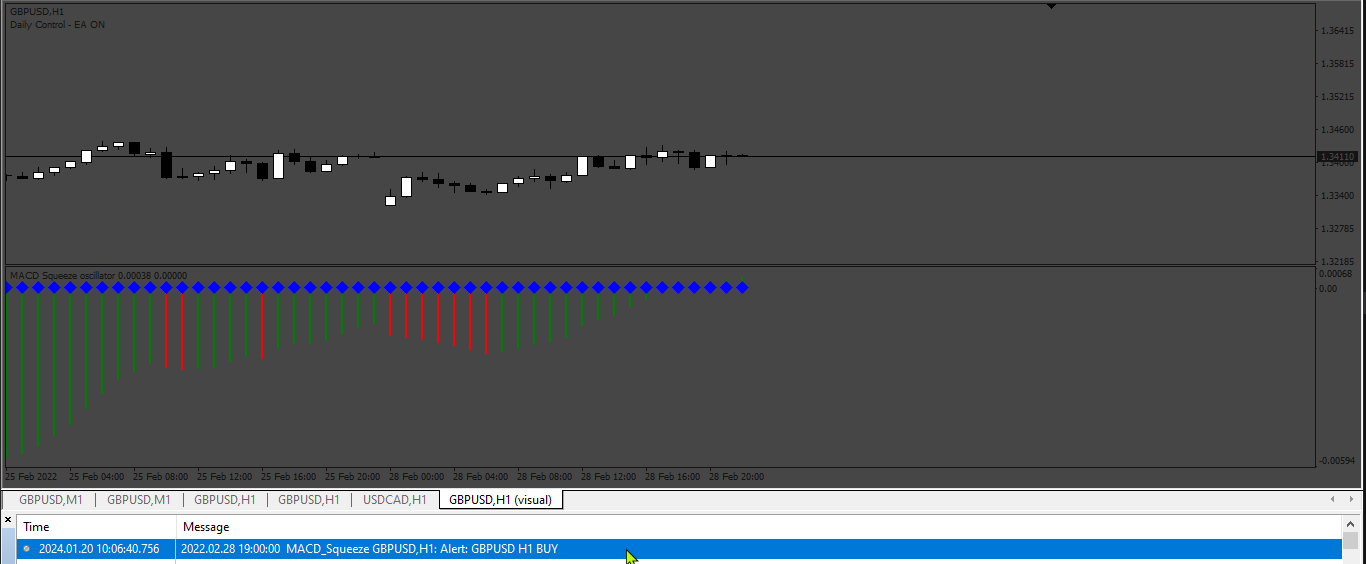Click the bullet icon of the alert row
The image size is (1366, 564).
[x=27, y=549]
